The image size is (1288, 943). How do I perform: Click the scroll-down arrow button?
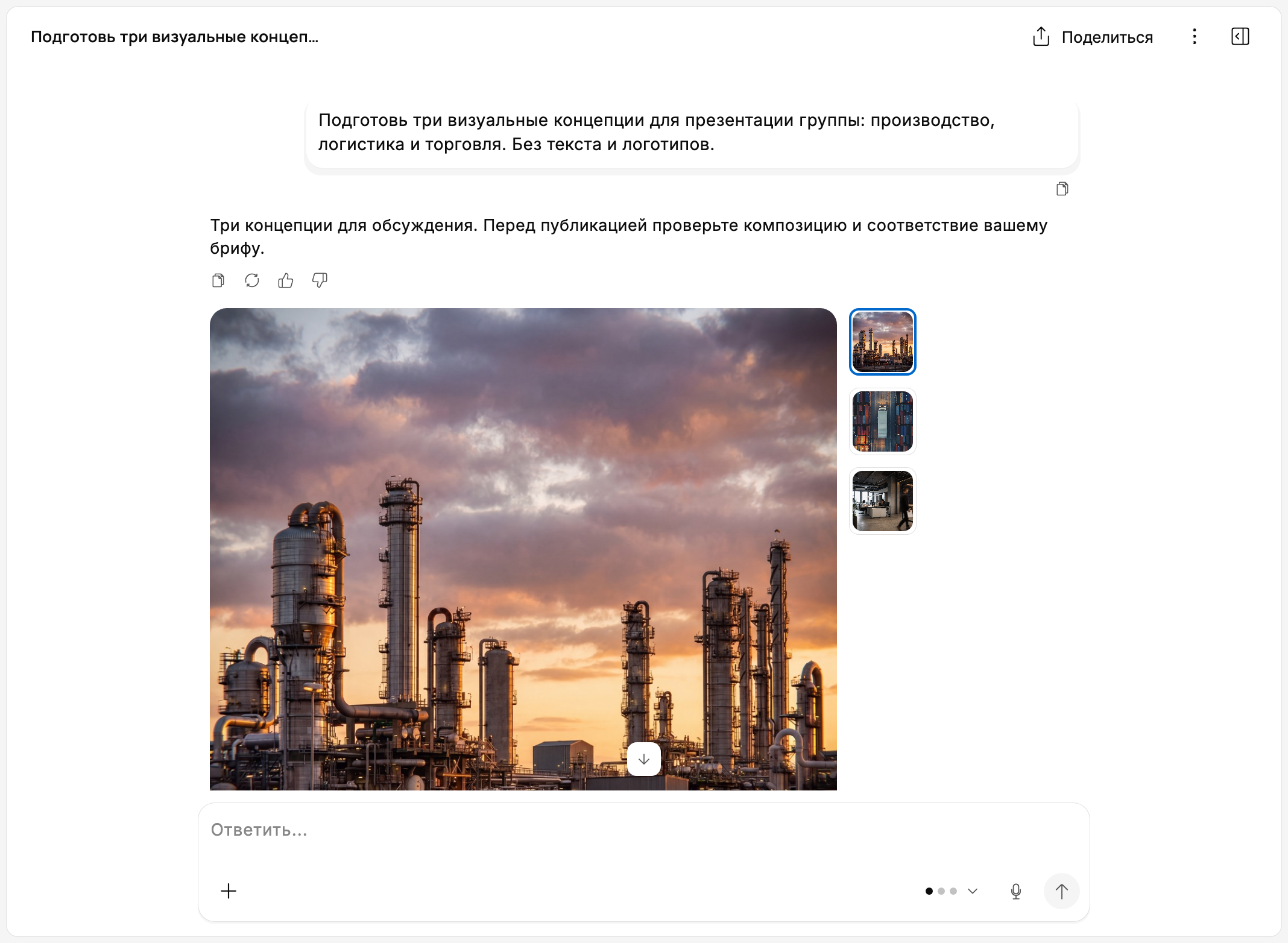pyautogui.click(x=644, y=759)
